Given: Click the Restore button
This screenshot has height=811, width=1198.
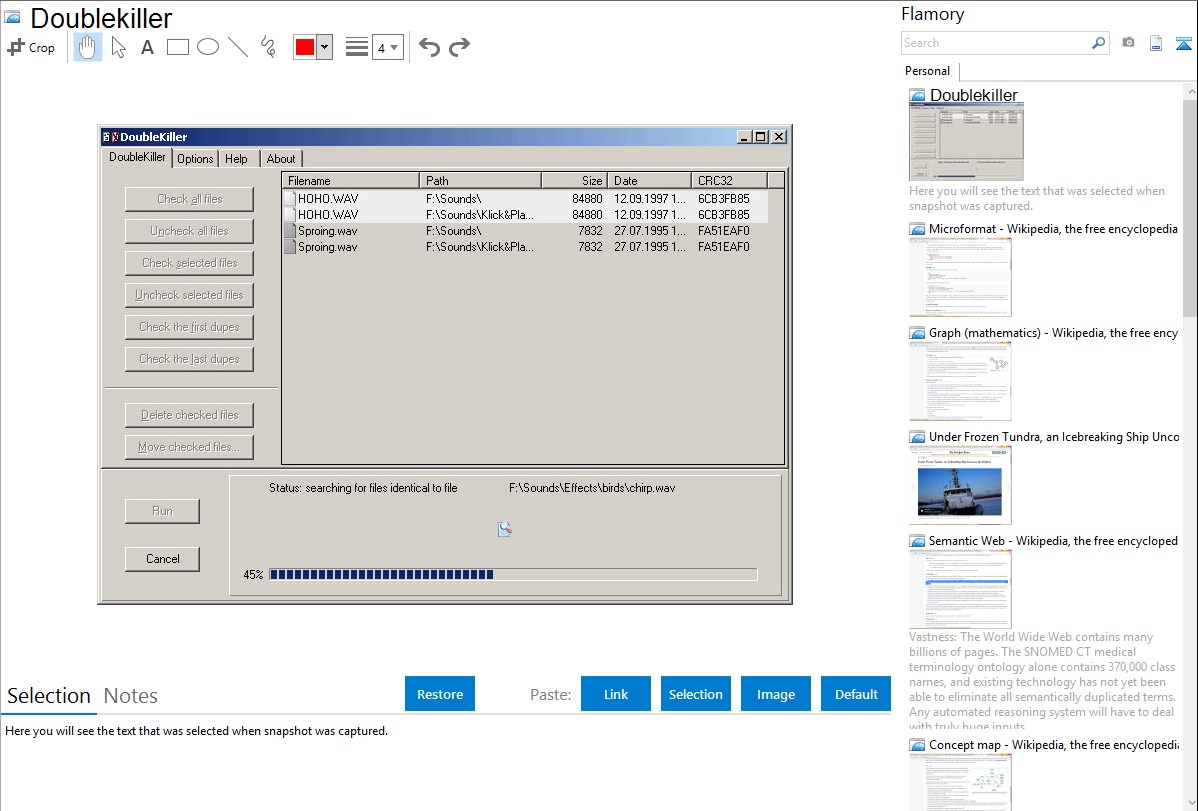Looking at the screenshot, I should (x=440, y=694).
